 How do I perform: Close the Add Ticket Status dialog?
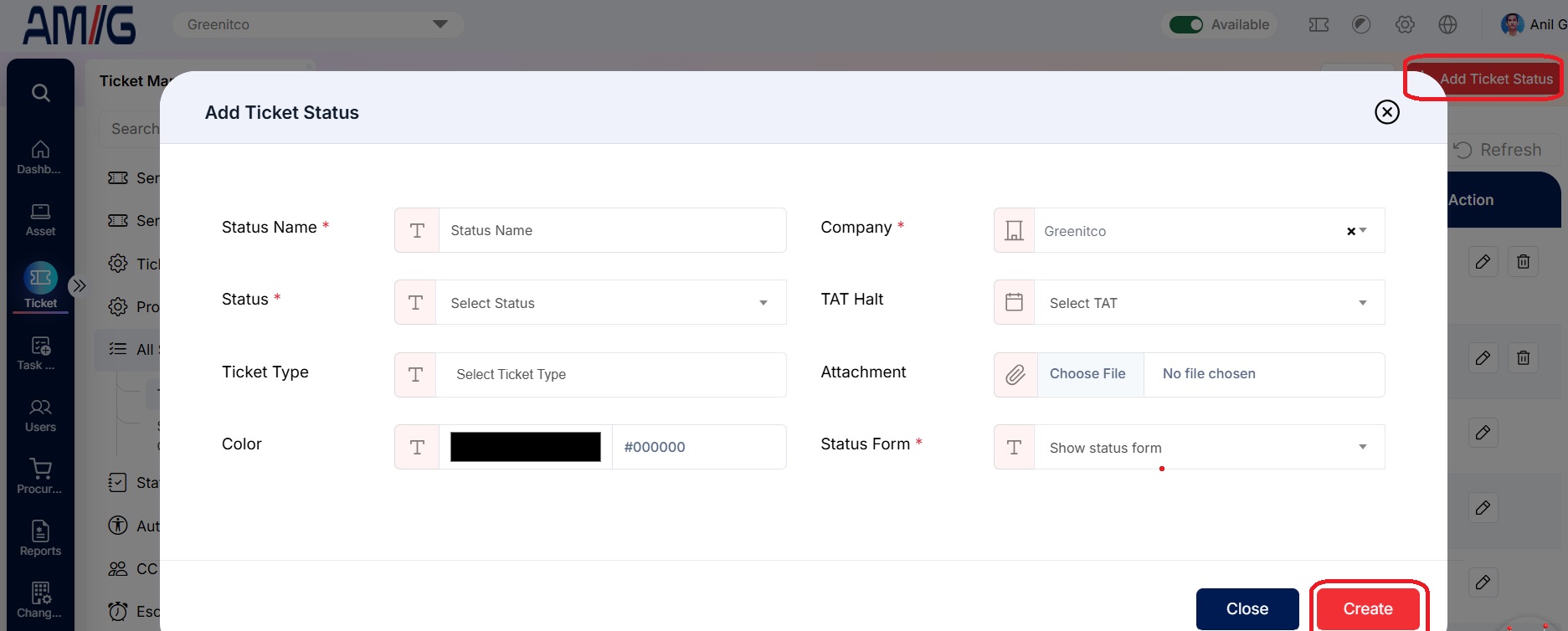1387,112
